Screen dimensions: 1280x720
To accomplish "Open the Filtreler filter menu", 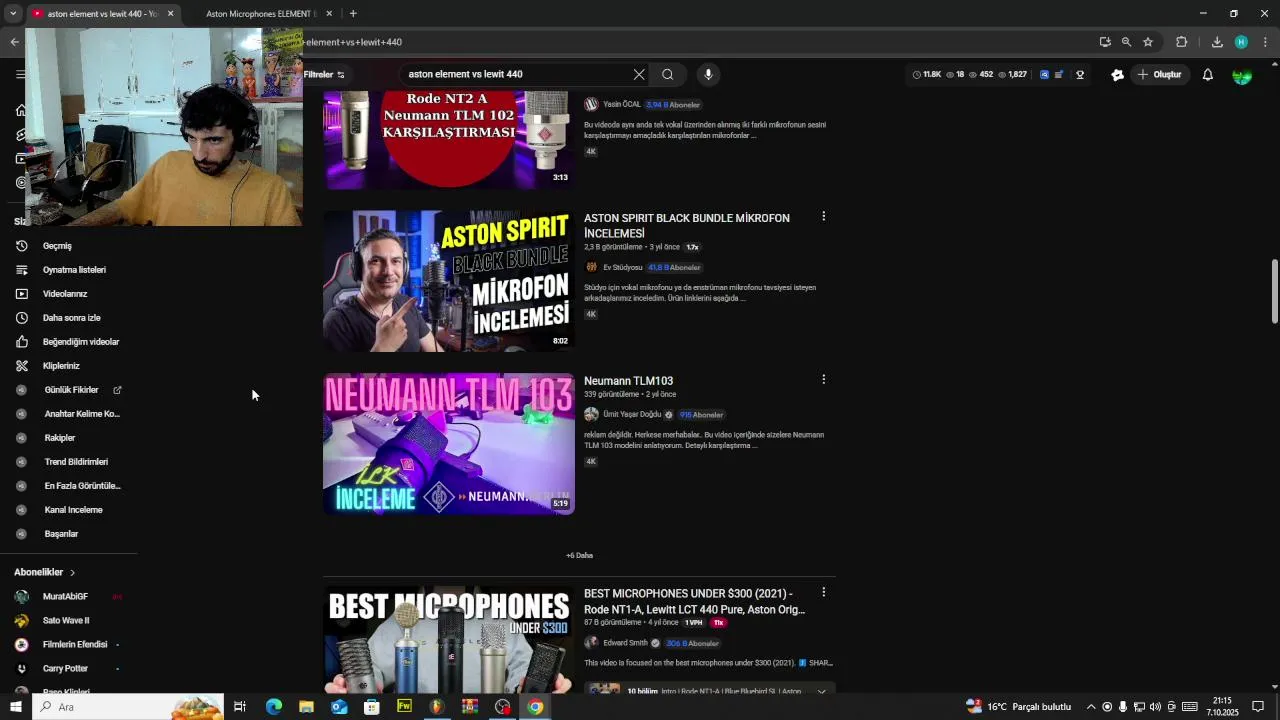I will point(324,75).
